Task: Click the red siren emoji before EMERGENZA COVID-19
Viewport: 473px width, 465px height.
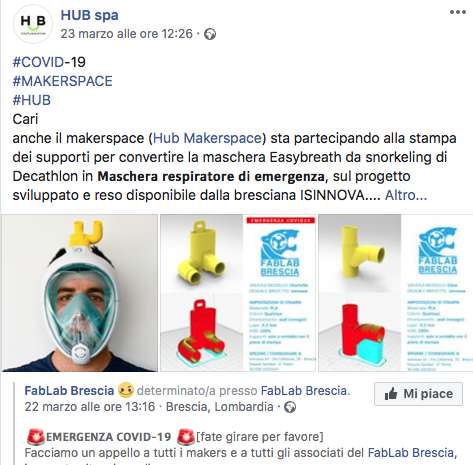Action: pyautogui.click(x=35, y=437)
